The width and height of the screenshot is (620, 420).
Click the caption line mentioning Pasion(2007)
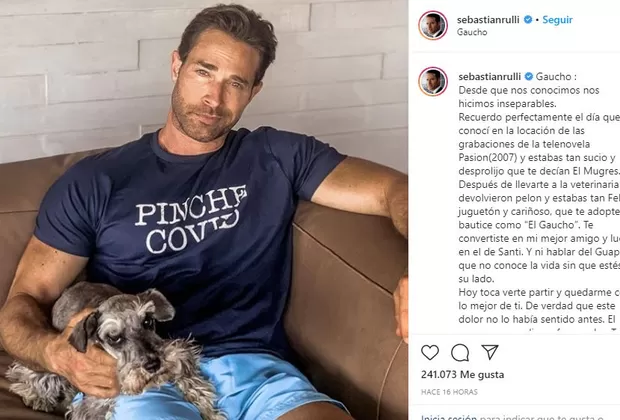537,157
